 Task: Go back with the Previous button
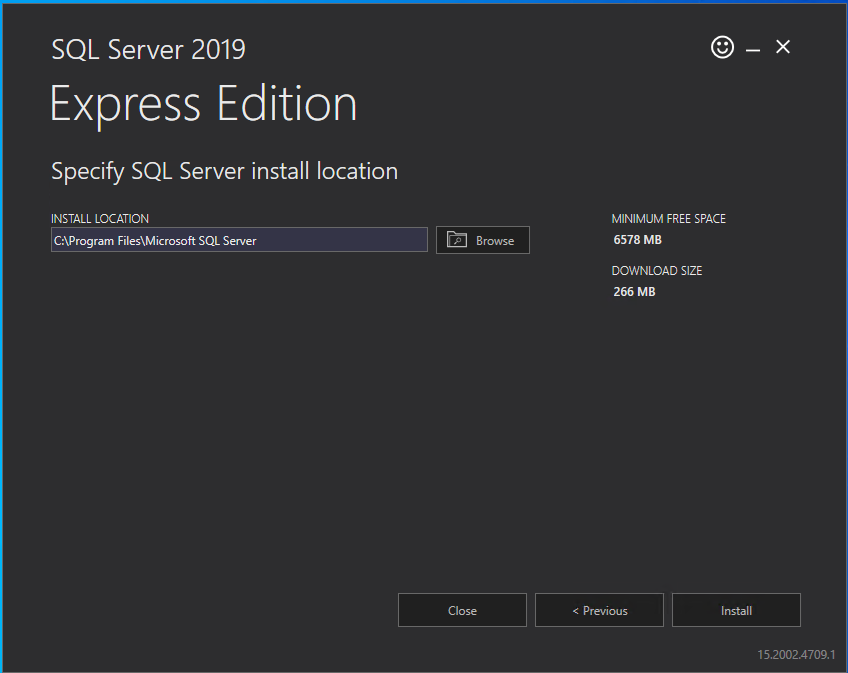pyautogui.click(x=599, y=610)
